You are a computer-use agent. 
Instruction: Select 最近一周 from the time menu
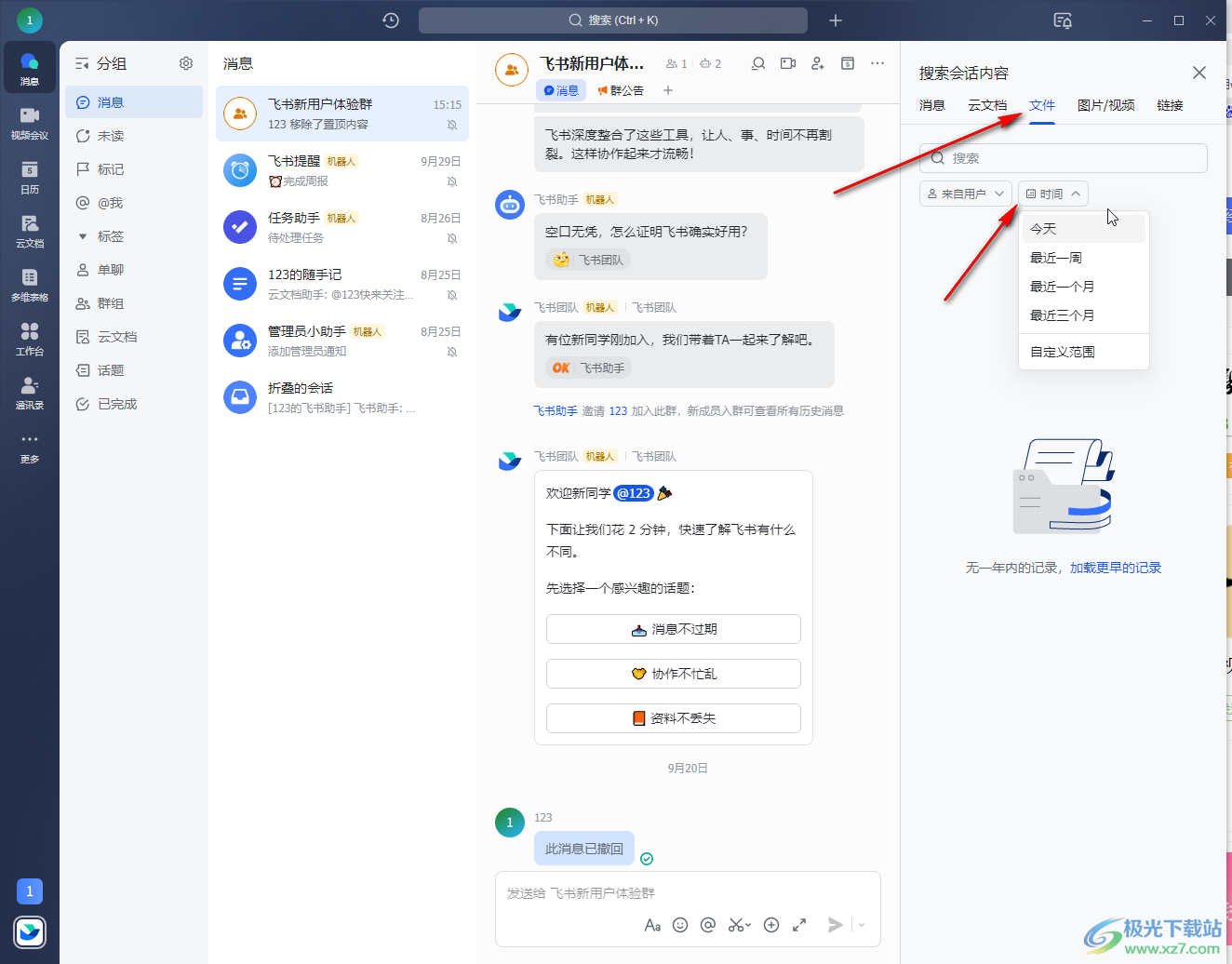pyautogui.click(x=1084, y=258)
